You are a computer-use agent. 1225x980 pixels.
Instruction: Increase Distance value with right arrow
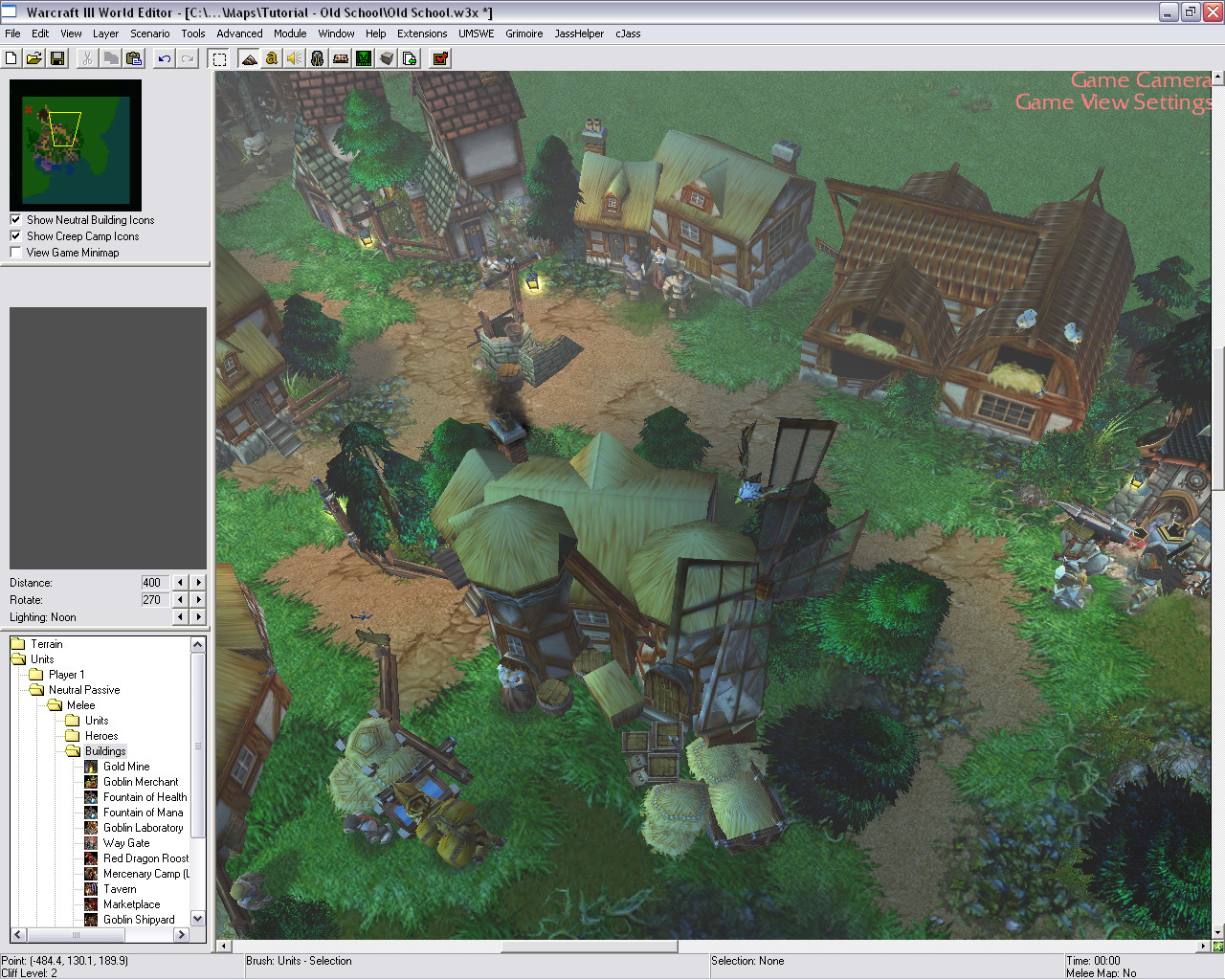pos(199,583)
